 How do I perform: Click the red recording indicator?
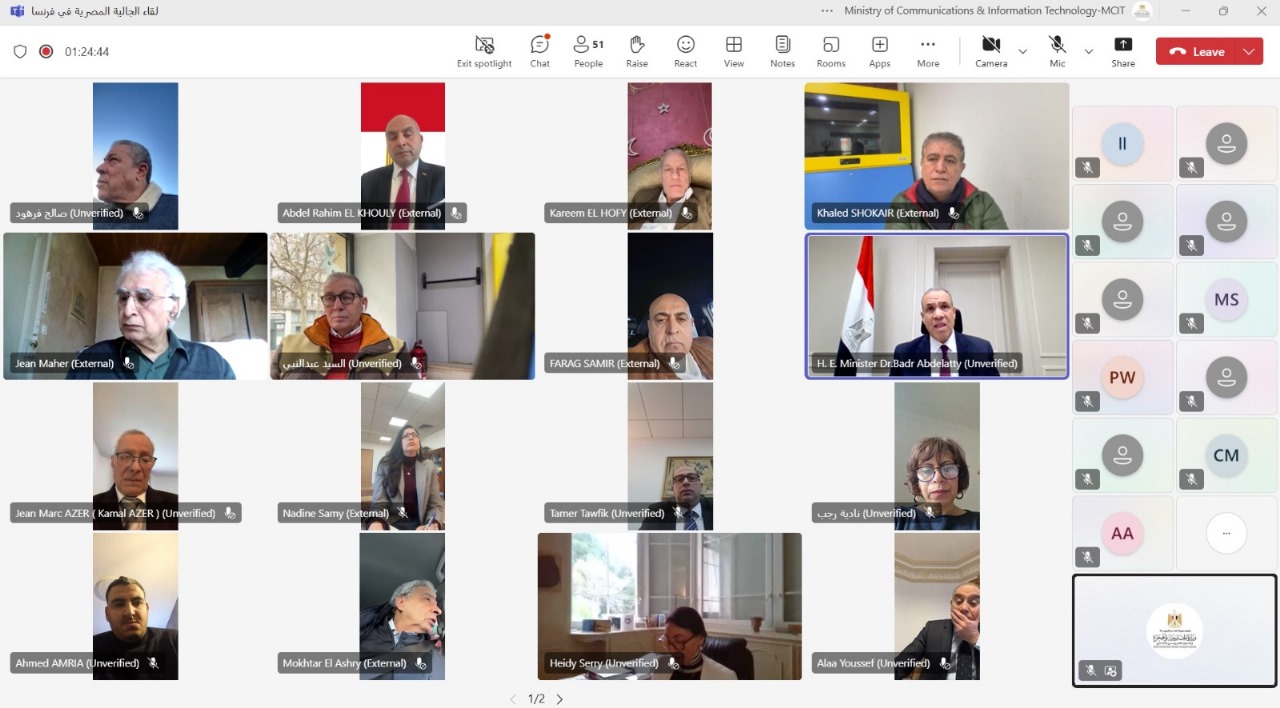46,51
